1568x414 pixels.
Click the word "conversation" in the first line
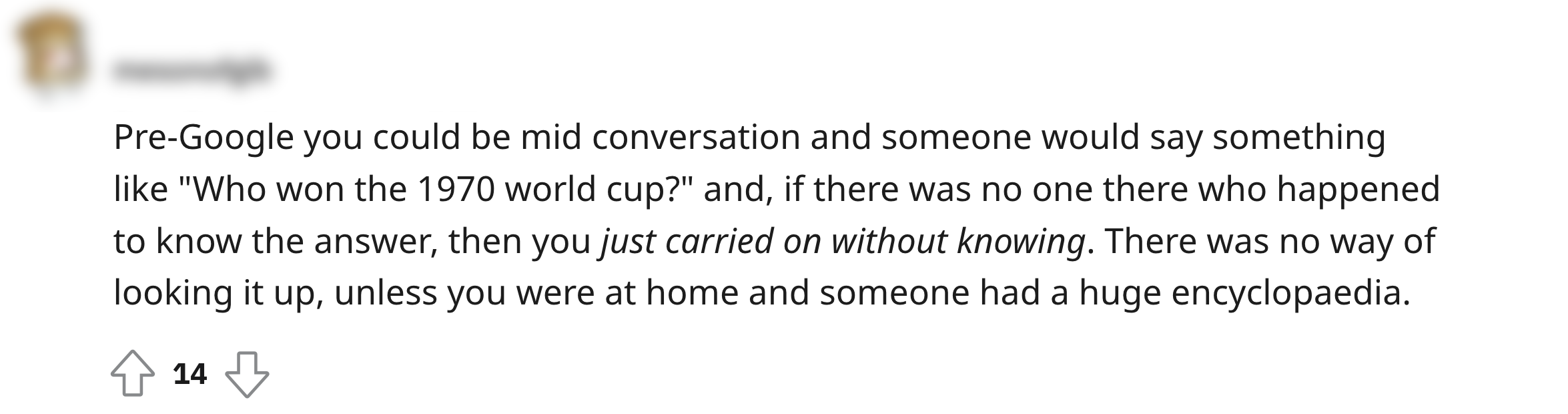[x=695, y=137]
